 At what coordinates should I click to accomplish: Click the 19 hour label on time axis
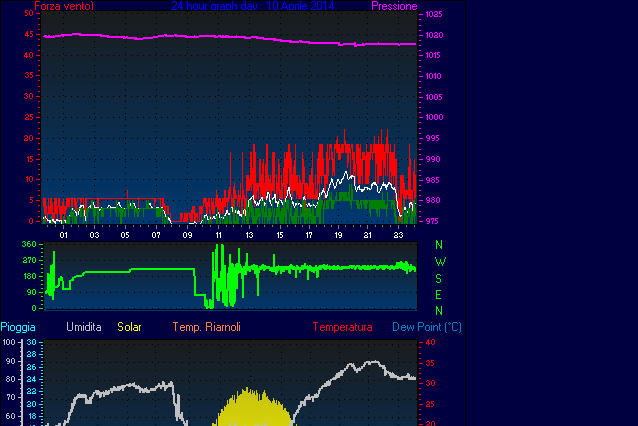pyautogui.click(x=338, y=235)
